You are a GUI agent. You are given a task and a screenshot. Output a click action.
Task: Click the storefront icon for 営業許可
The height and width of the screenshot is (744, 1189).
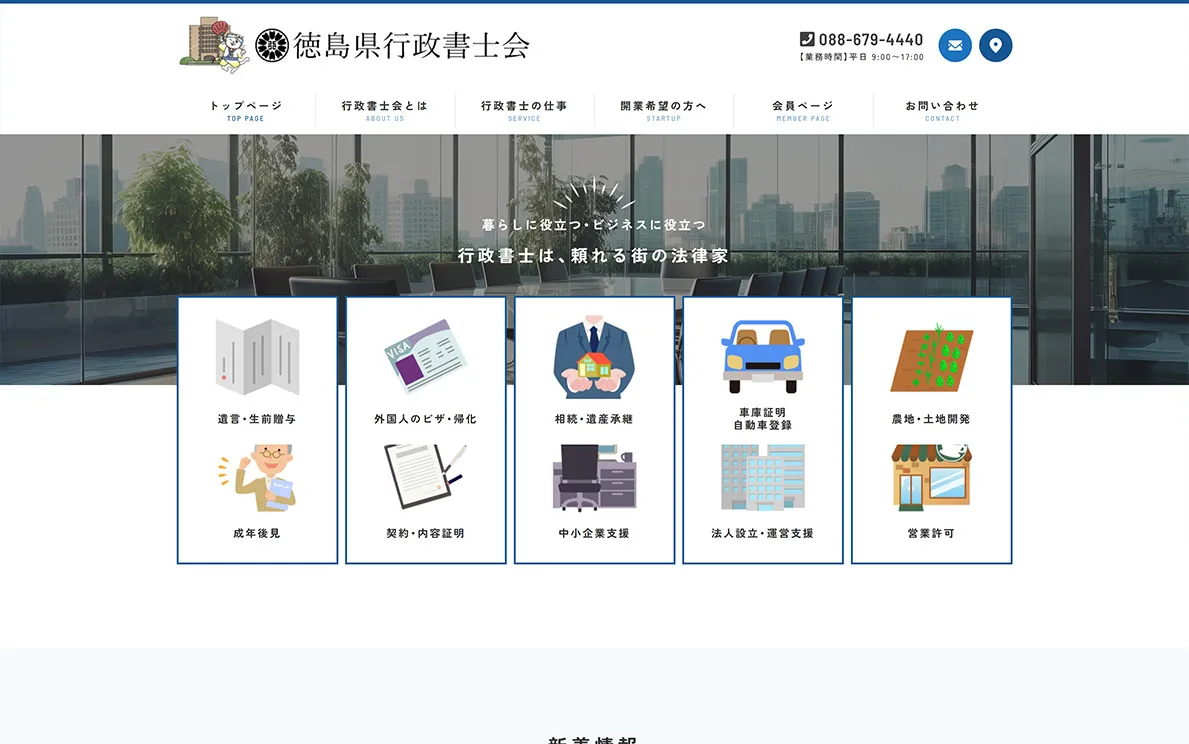coord(931,478)
